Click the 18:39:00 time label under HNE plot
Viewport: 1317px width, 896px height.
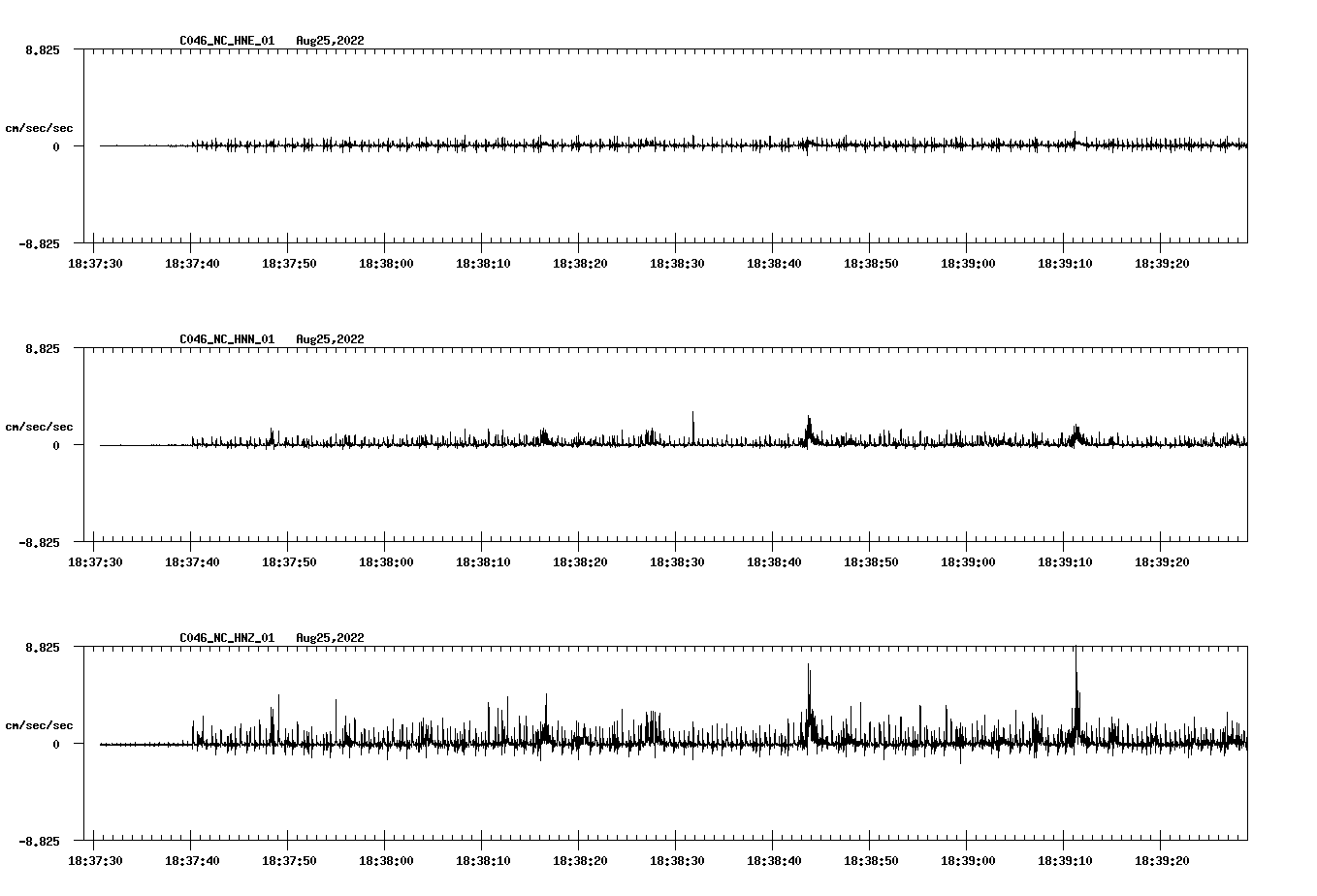[x=968, y=263]
